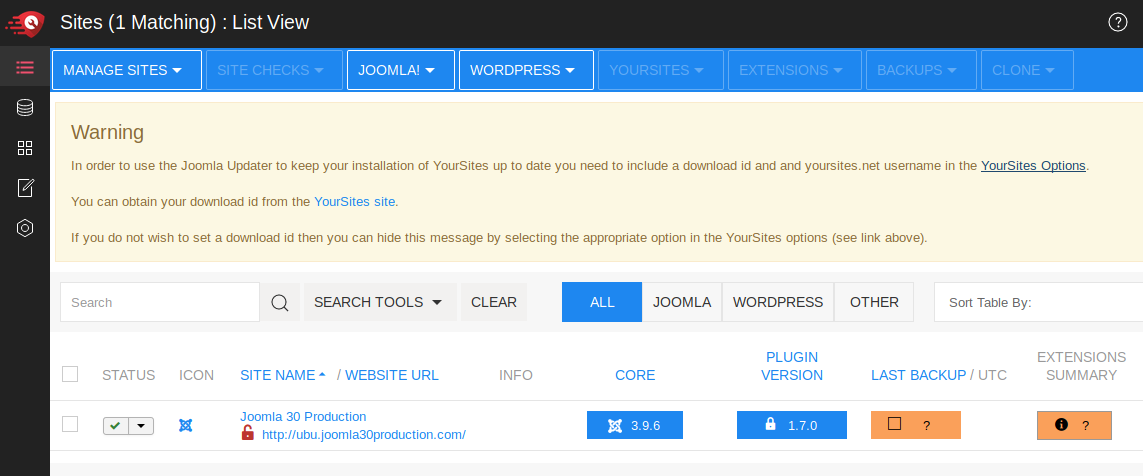Screen dimensions: 1143x476
Task: Click the Extensions Summary header text
Action: pos(1082,366)
